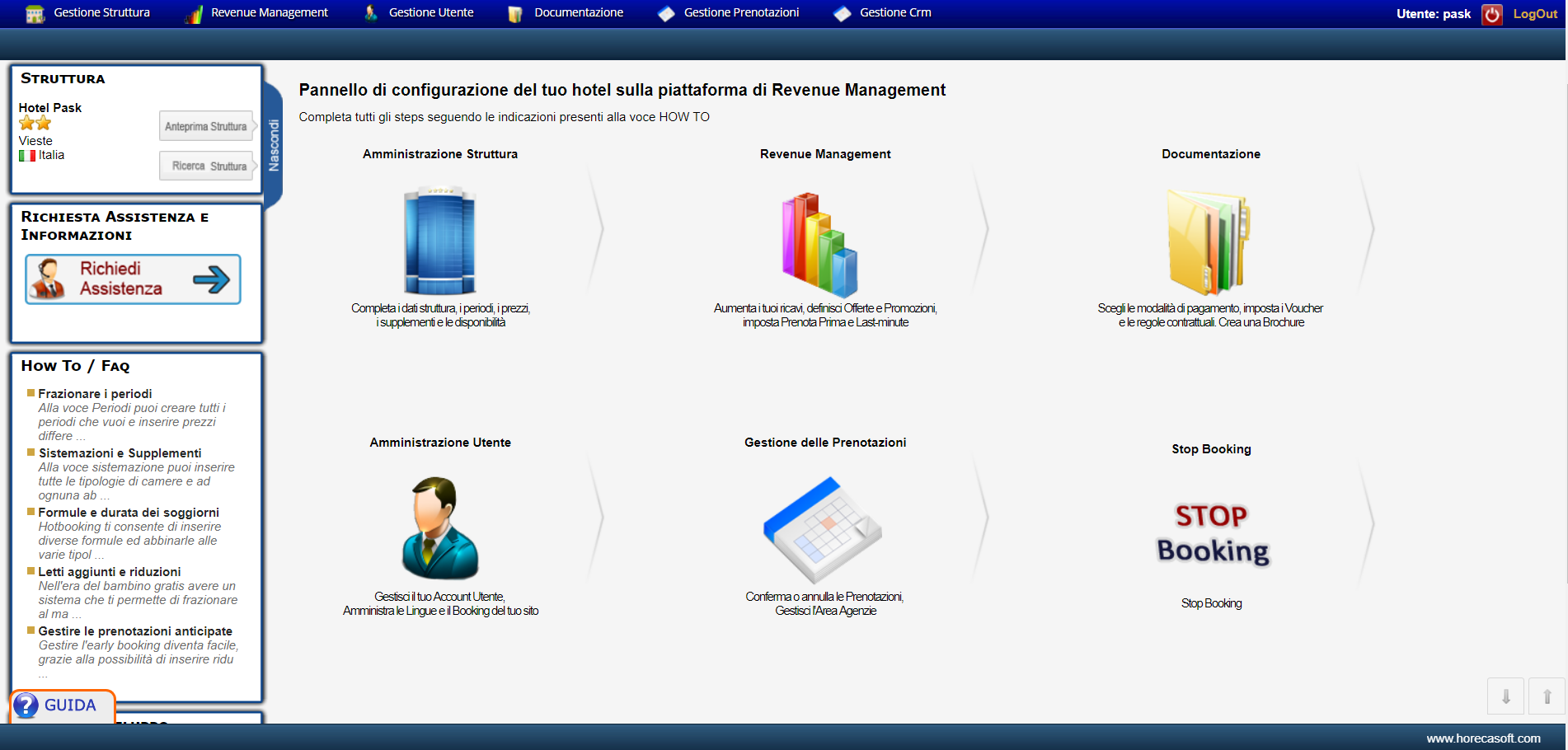Click the Richiedi Assistenza button

coord(133,279)
